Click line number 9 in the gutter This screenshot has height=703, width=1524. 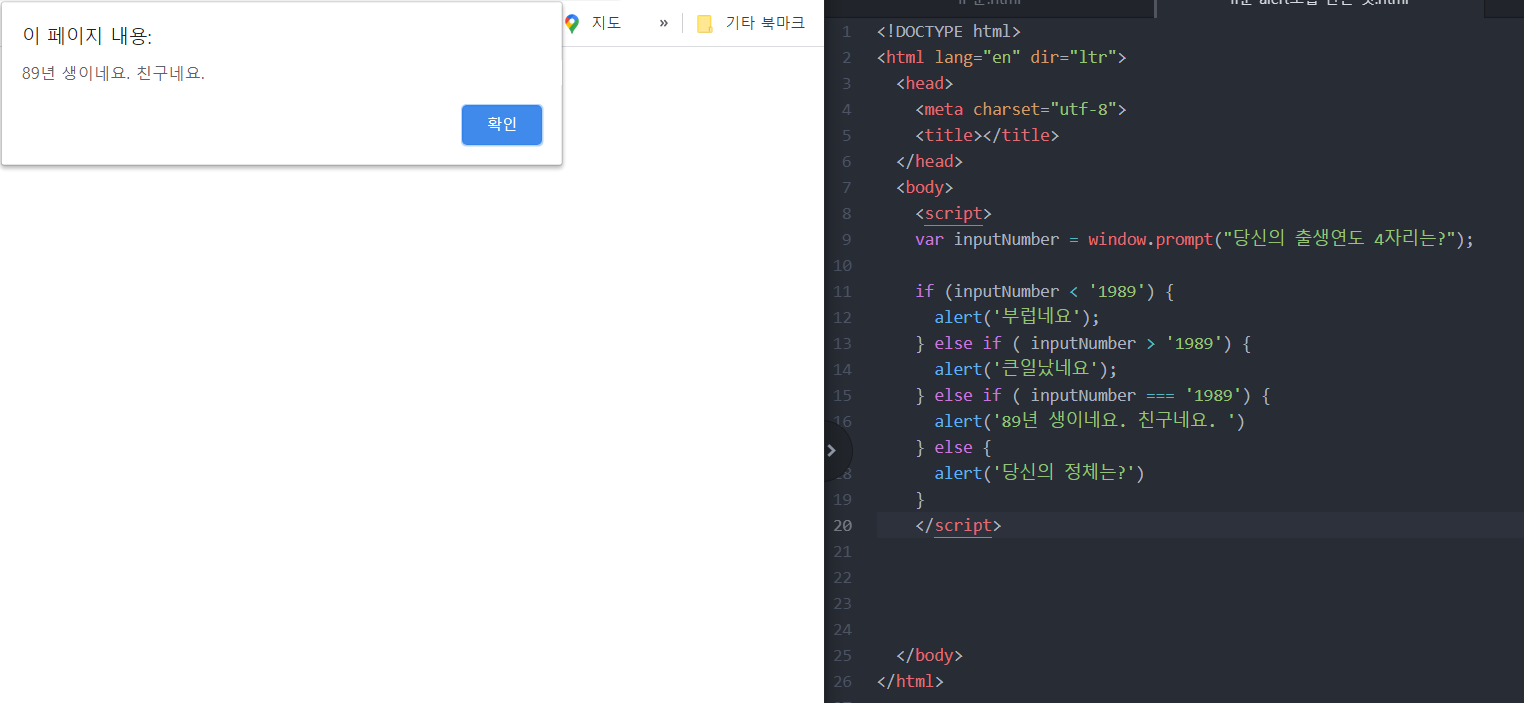pyautogui.click(x=846, y=239)
